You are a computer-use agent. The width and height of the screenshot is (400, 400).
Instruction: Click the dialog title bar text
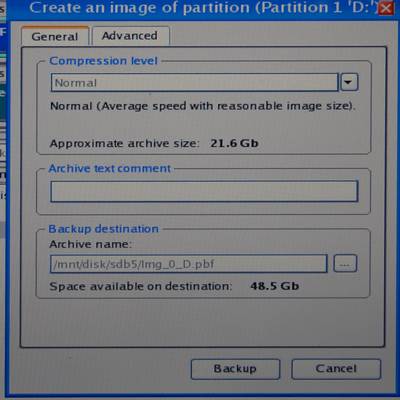203,8
